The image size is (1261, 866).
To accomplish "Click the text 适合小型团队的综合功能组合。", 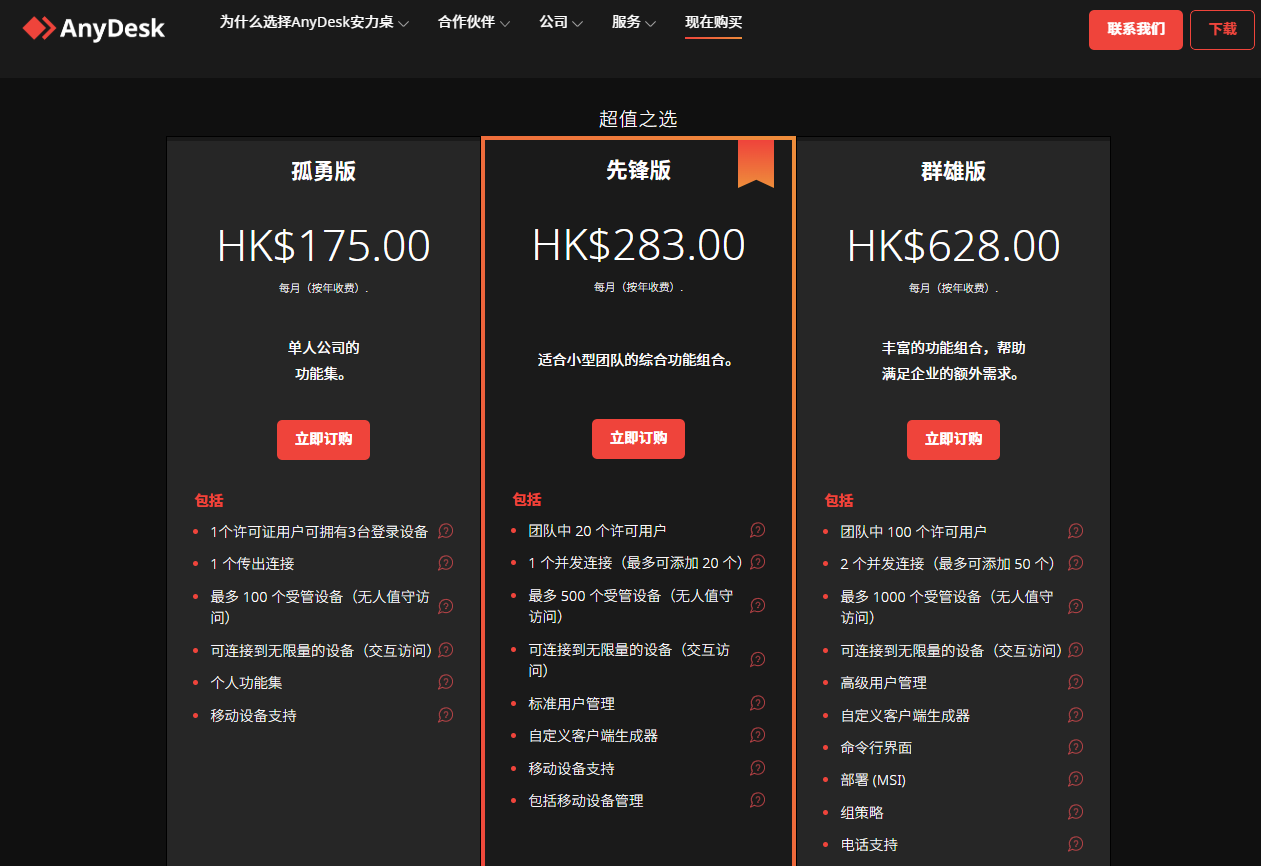I will [x=638, y=360].
